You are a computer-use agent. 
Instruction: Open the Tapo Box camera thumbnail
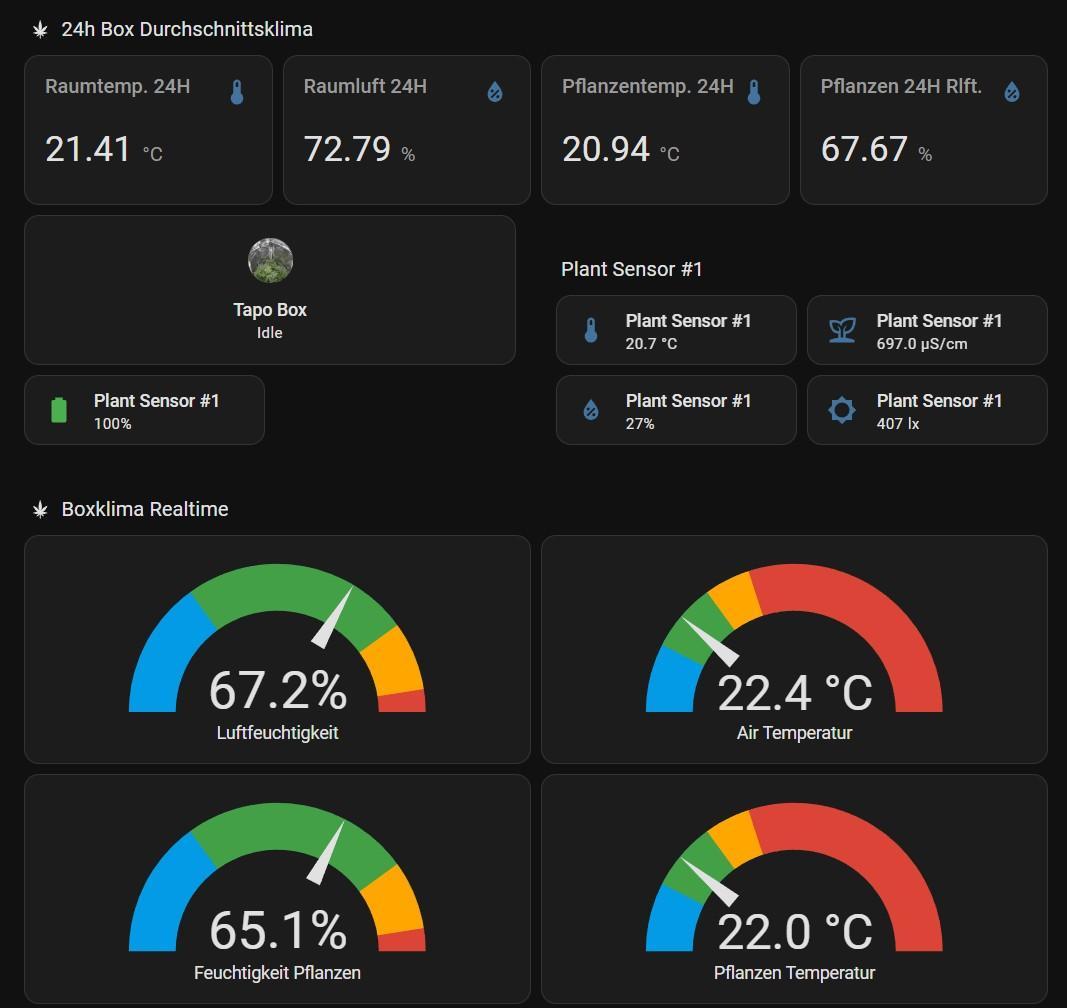click(x=270, y=261)
